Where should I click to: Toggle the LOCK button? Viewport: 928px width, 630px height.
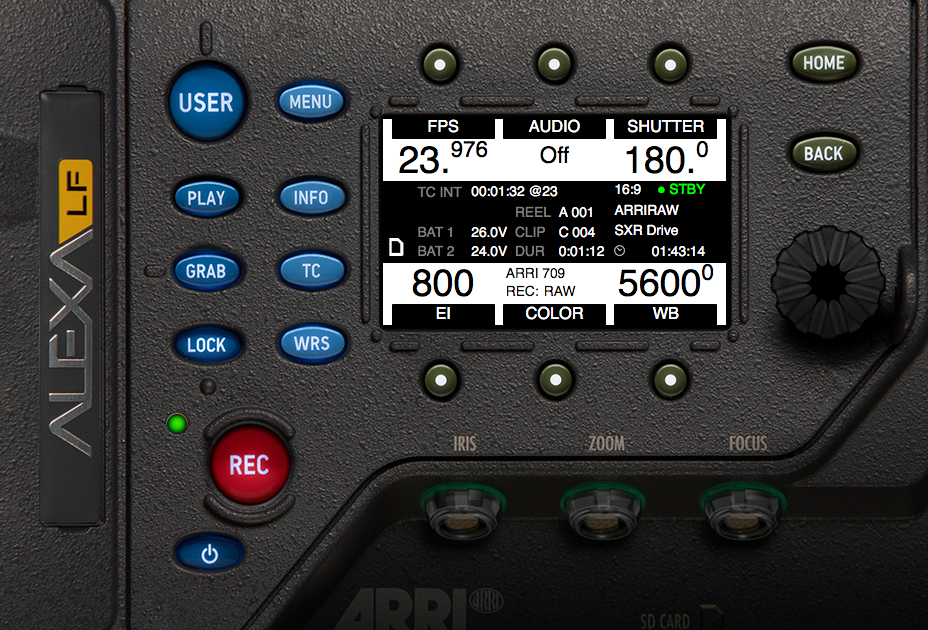[207, 344]
